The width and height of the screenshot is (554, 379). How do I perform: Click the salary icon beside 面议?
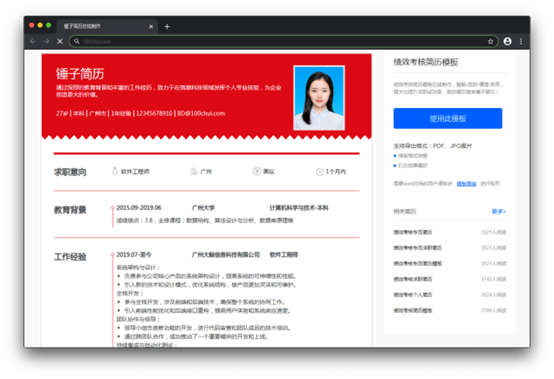257,171
